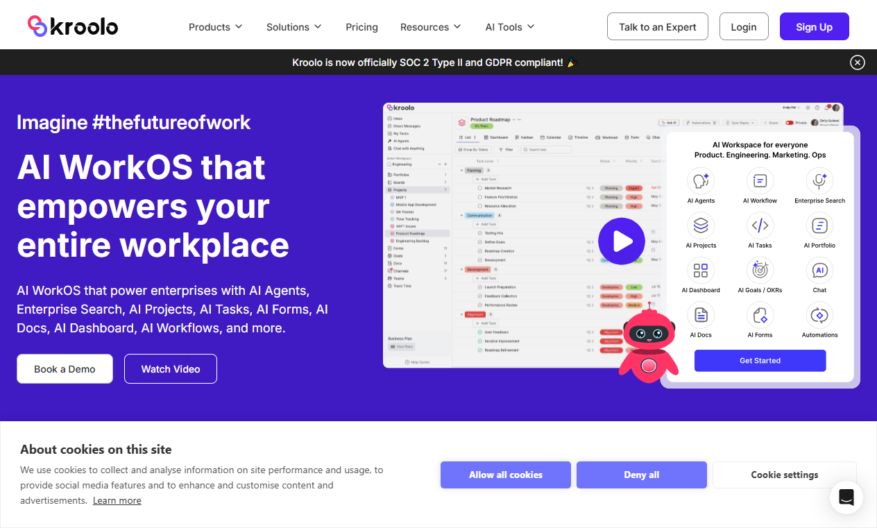Open the Chat feature icon

click(x=819, y=270)
